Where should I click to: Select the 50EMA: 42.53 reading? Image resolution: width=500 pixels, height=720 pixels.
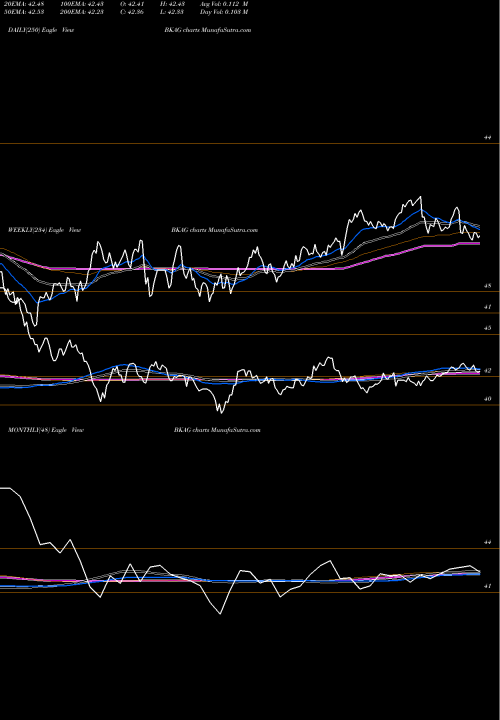pos(23,11)
